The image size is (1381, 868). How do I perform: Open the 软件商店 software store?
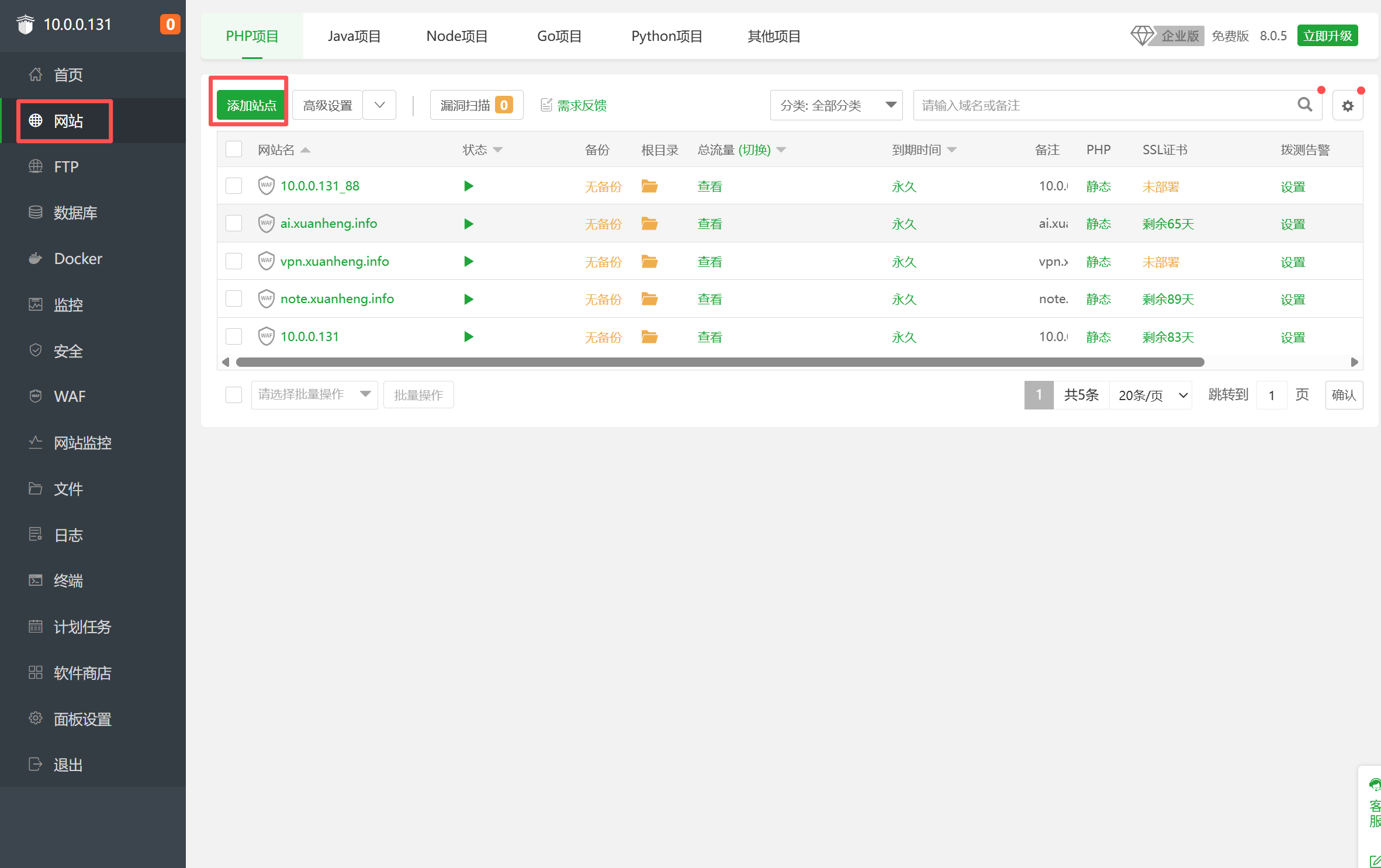(82, 673)
